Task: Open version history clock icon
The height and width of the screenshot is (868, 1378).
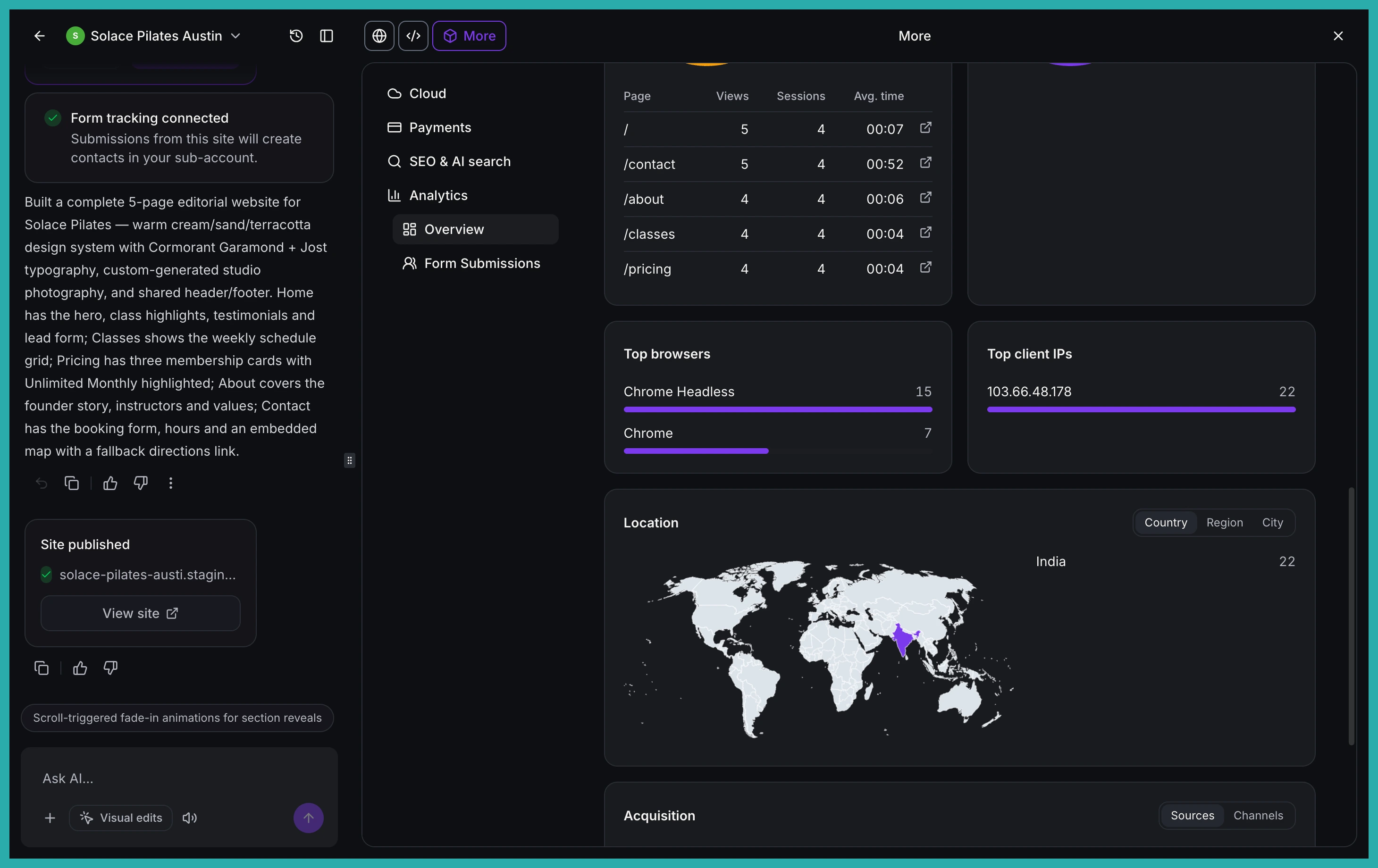Action: [296, 36]
